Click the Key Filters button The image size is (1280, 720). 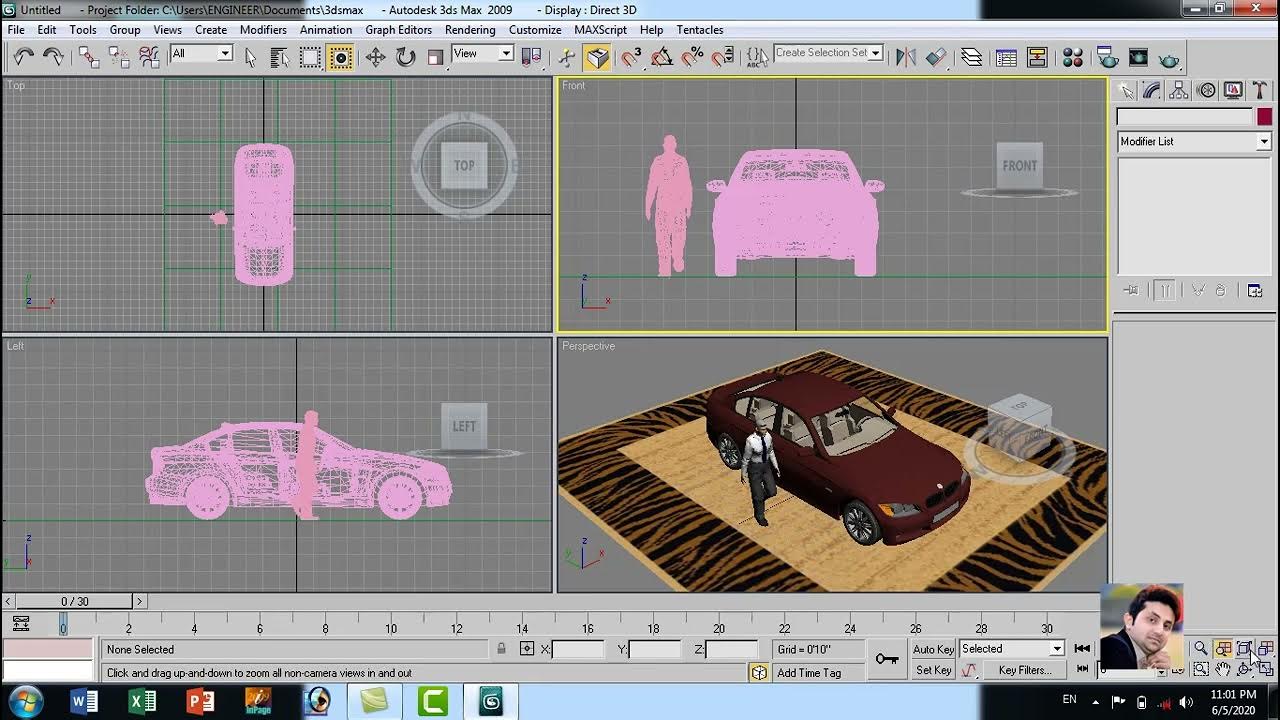click(x=1025, y=670)
